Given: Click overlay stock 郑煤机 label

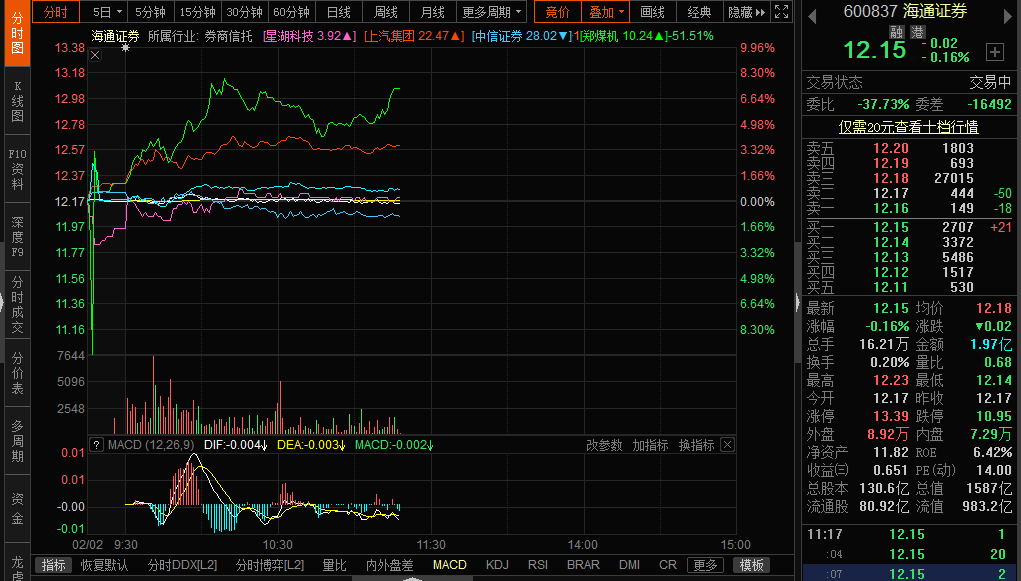Looking at the screenshot, I should [645, 36].
